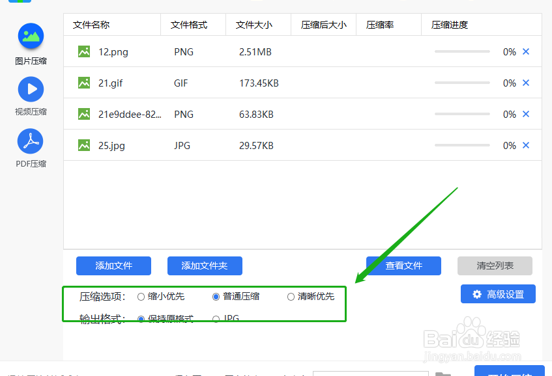Screen dimensions: 552x376
Task: Click the progress bar for 25.jpg
Action: 462,145
